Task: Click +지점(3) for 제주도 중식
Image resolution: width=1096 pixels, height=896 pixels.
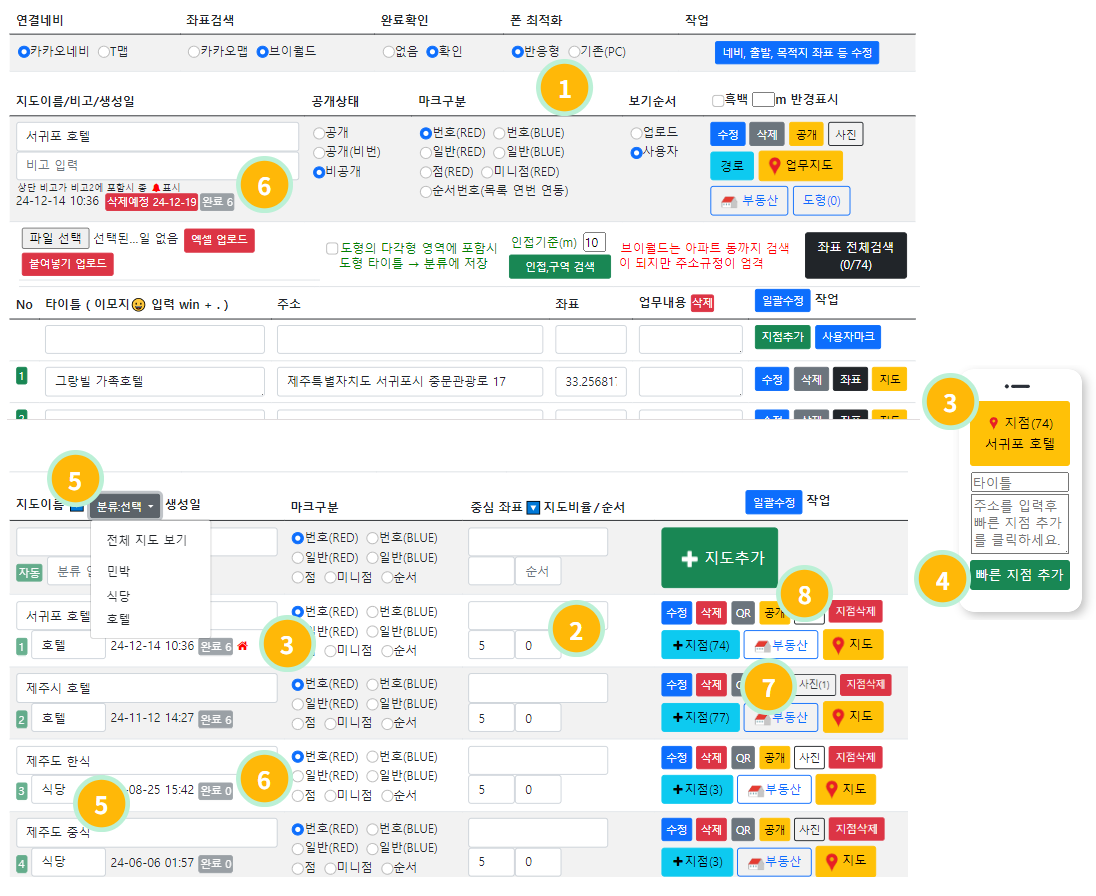Action: click(695, 861)
